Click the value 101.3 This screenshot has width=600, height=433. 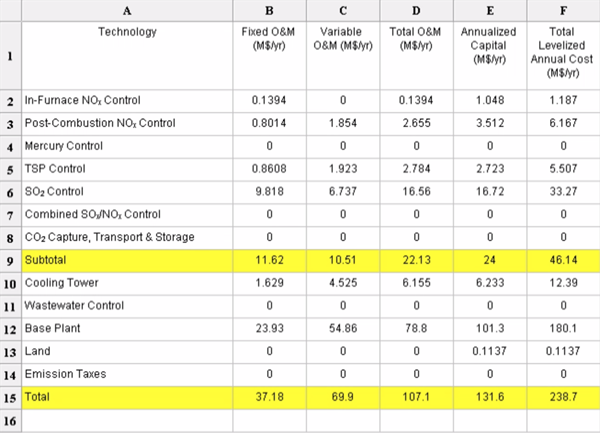(x=490, y=329)
